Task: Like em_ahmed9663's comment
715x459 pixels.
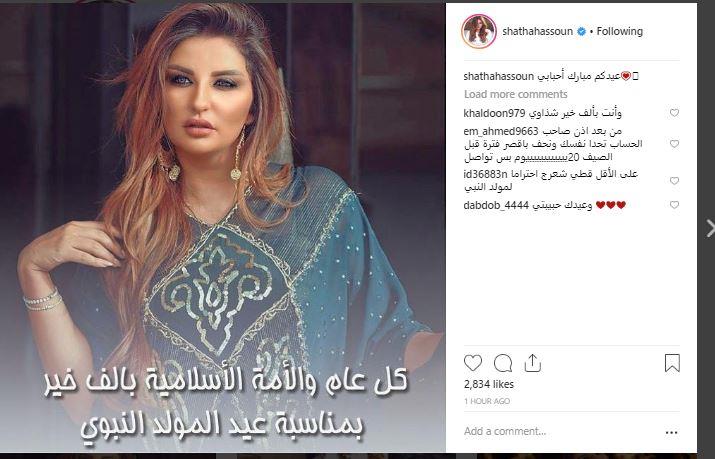Action: pos(674,144)
